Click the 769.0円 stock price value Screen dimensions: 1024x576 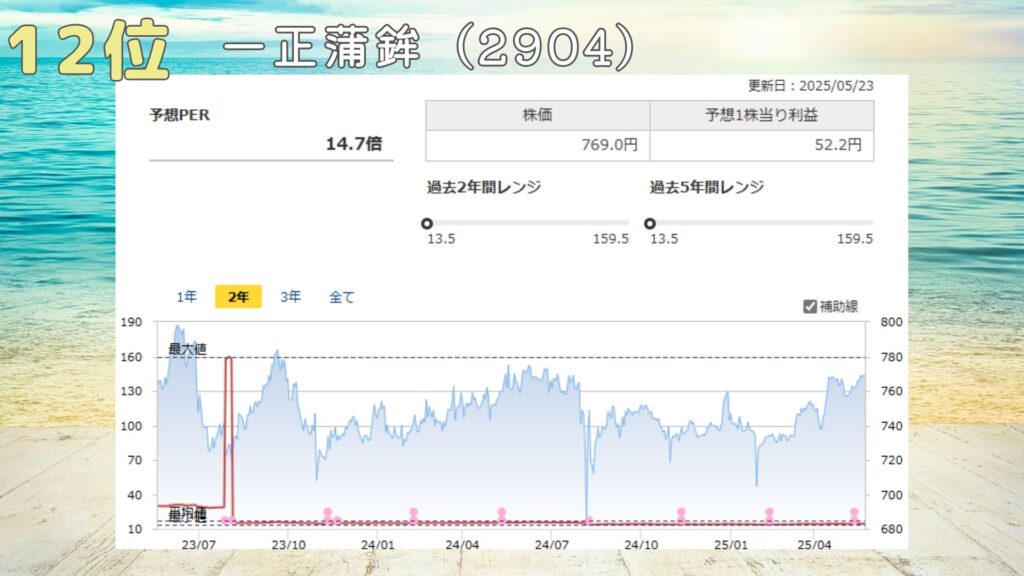coord(609,145)
